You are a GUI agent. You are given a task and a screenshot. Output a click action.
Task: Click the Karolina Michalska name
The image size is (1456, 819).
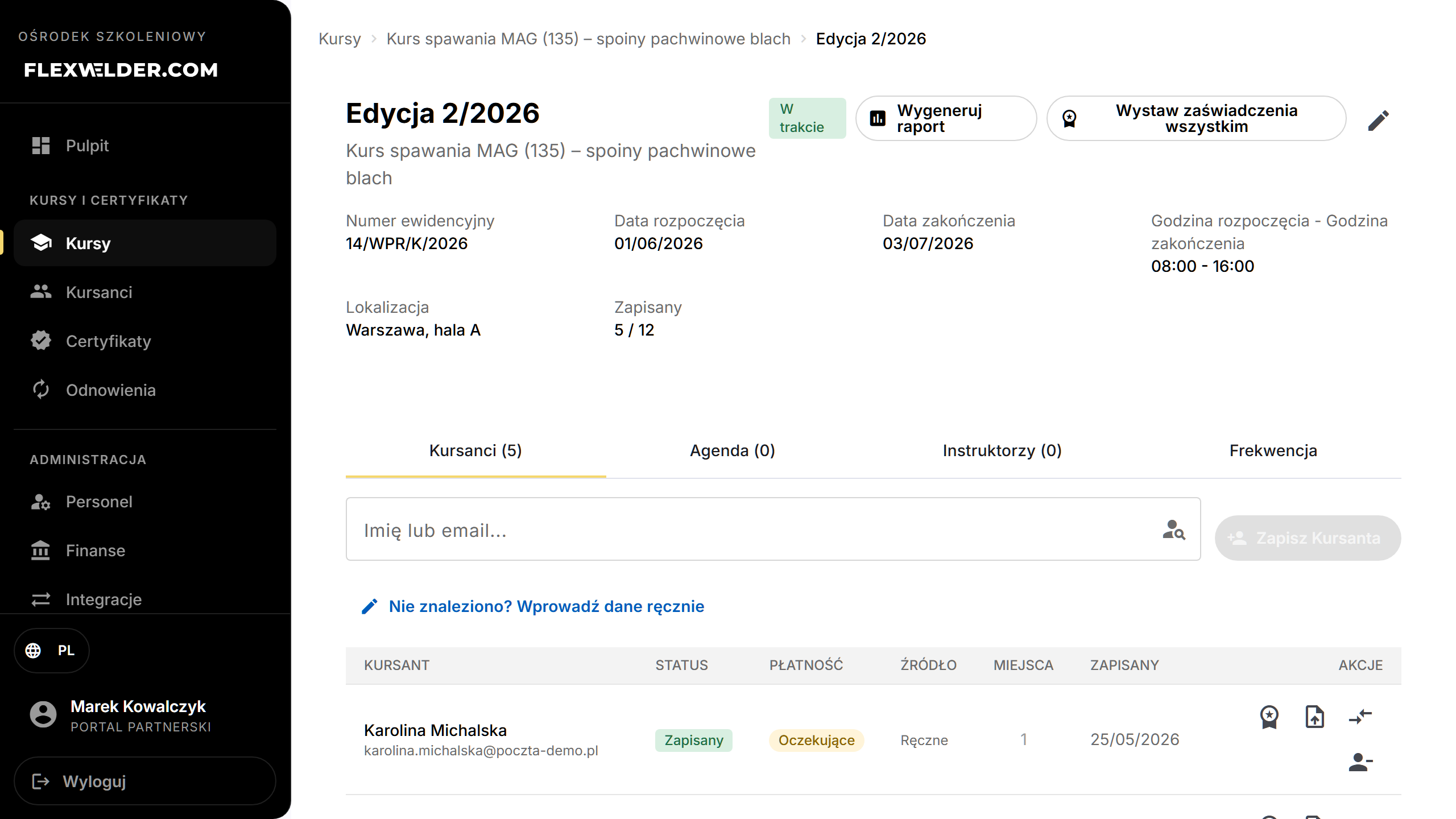coord(435,730)
